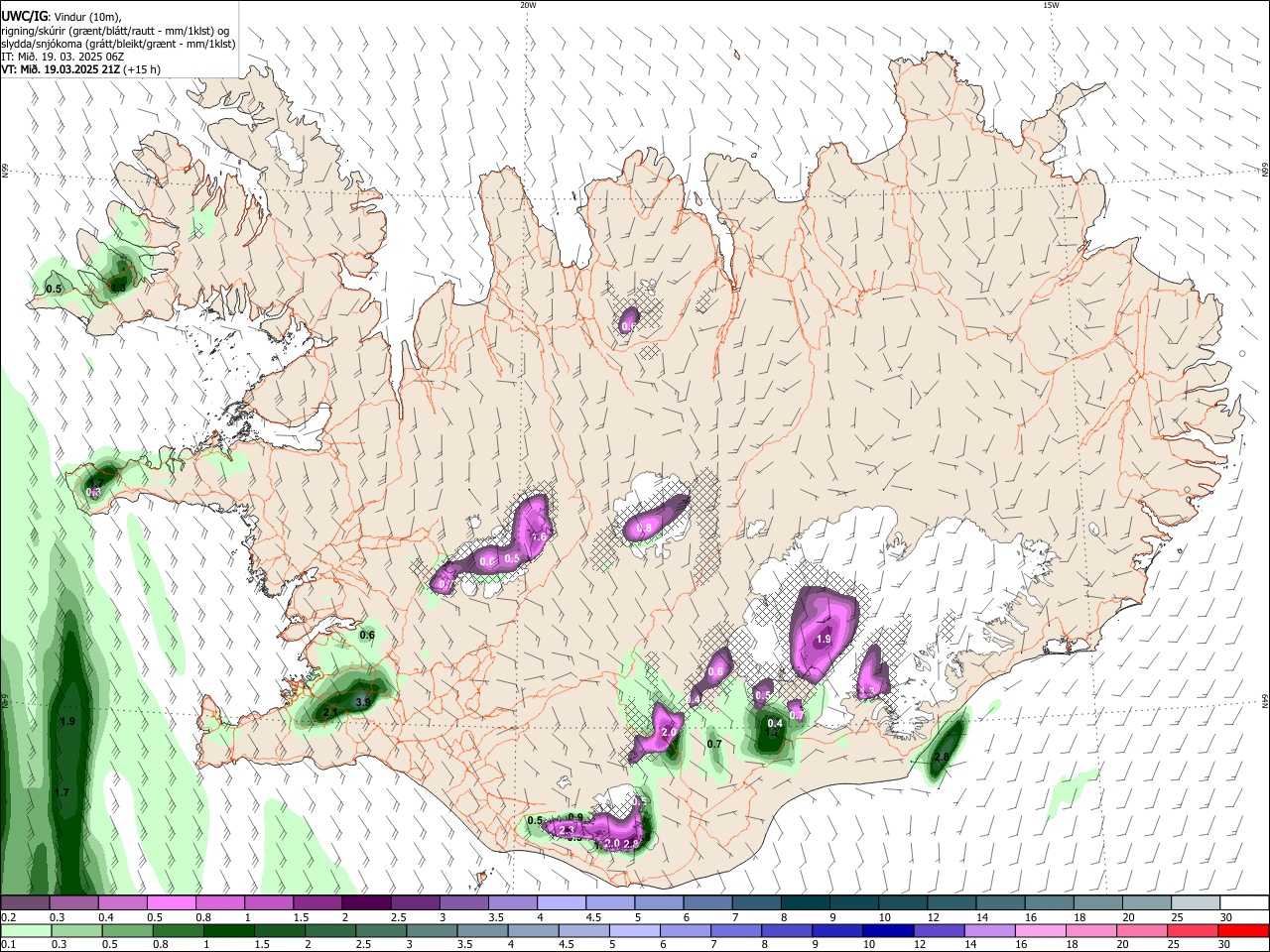Click the 0.7 value south of Vatnajökull
Viewport: 1270px width, 952px height.
pyautogui.click(x=714, y=744)
